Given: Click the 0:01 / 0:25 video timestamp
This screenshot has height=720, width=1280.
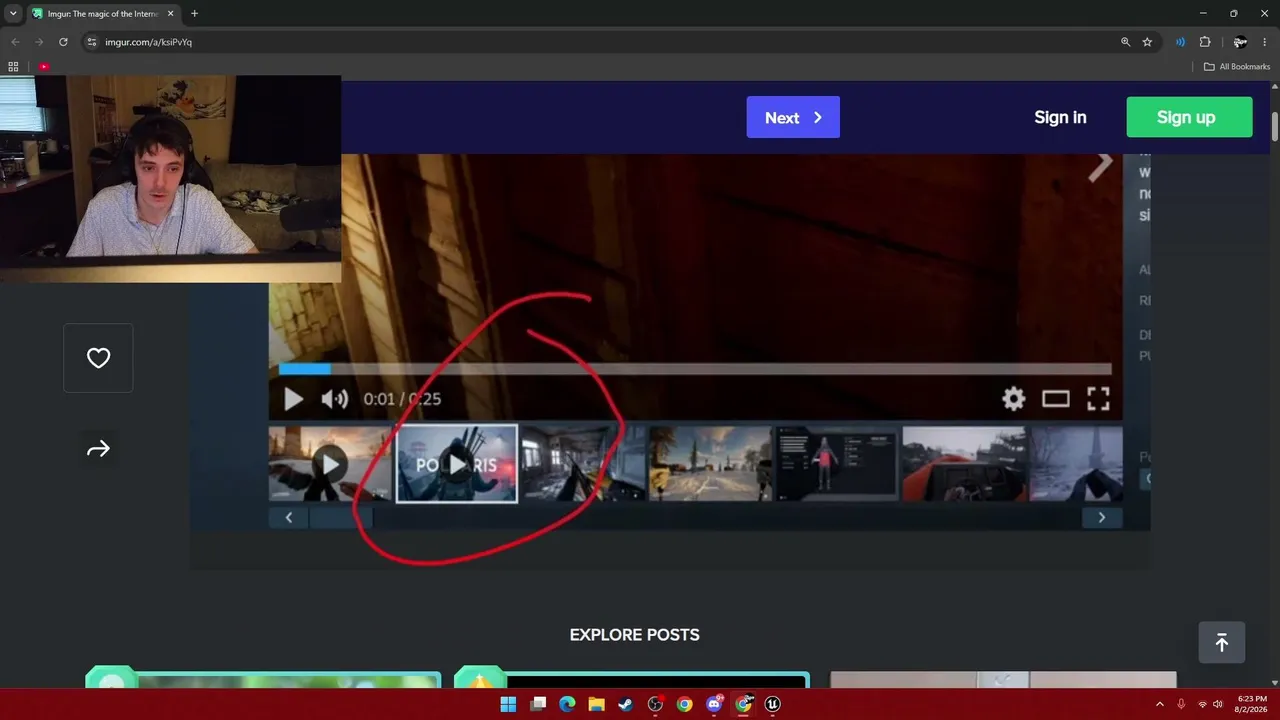Looking at the screenshot, I should pos(402,399).
